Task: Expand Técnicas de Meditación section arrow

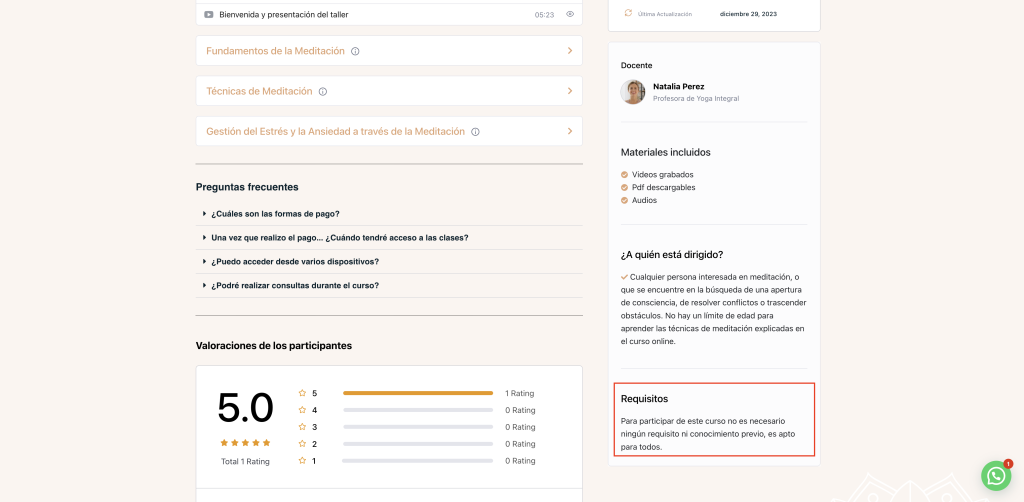Action: (x=569, y=91)
